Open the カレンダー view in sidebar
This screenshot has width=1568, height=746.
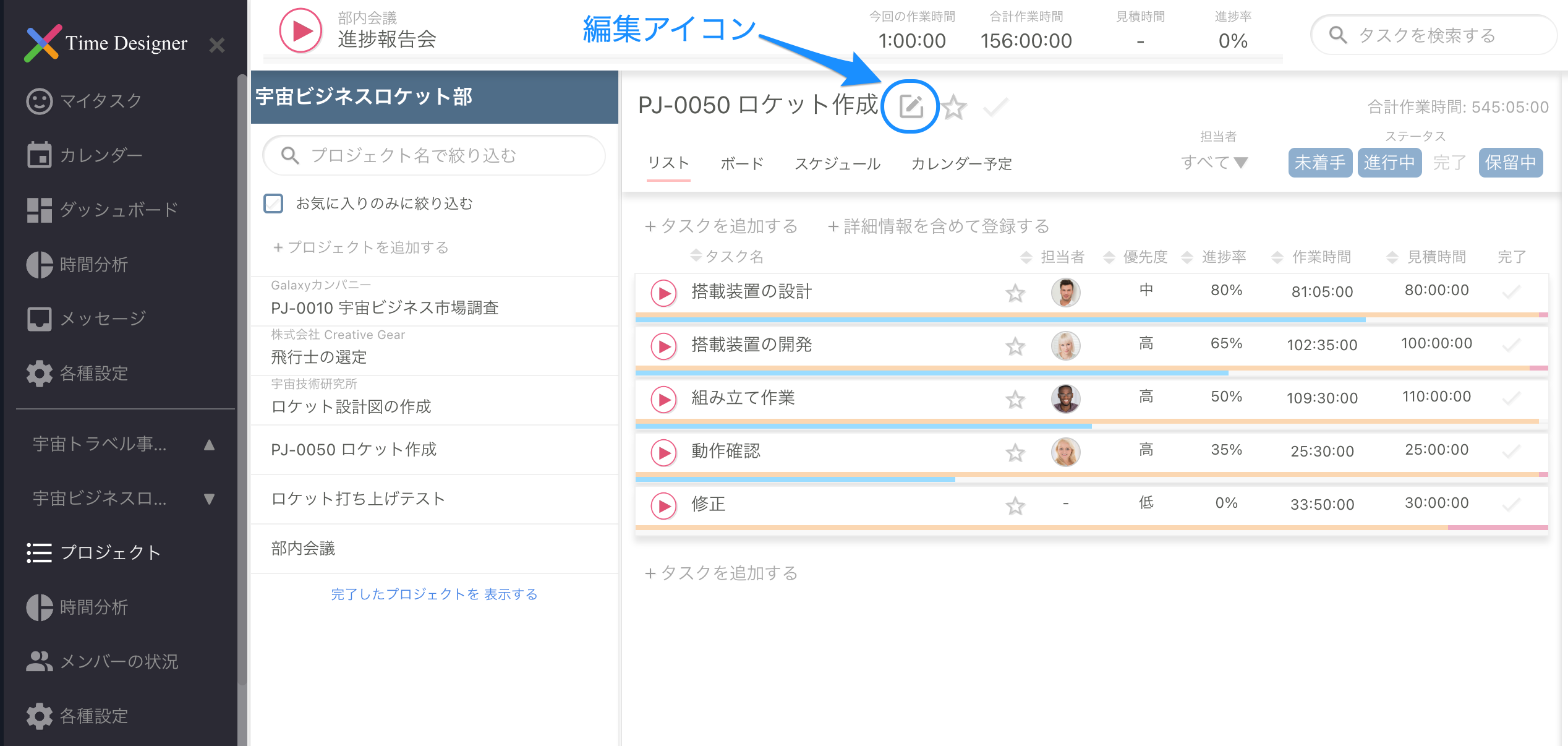click(100, 155)
